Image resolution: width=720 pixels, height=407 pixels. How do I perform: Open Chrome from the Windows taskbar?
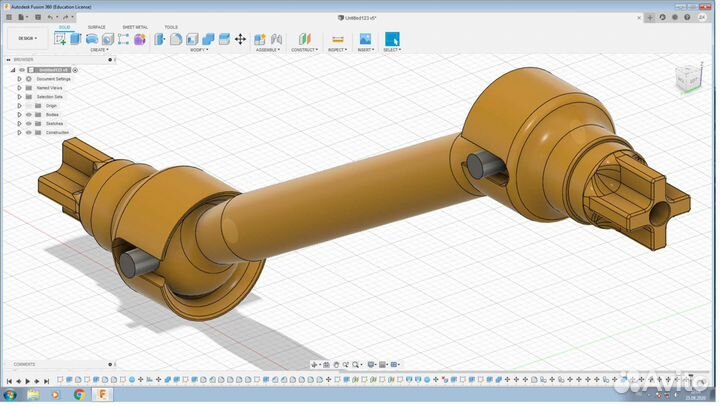point(79,395)
